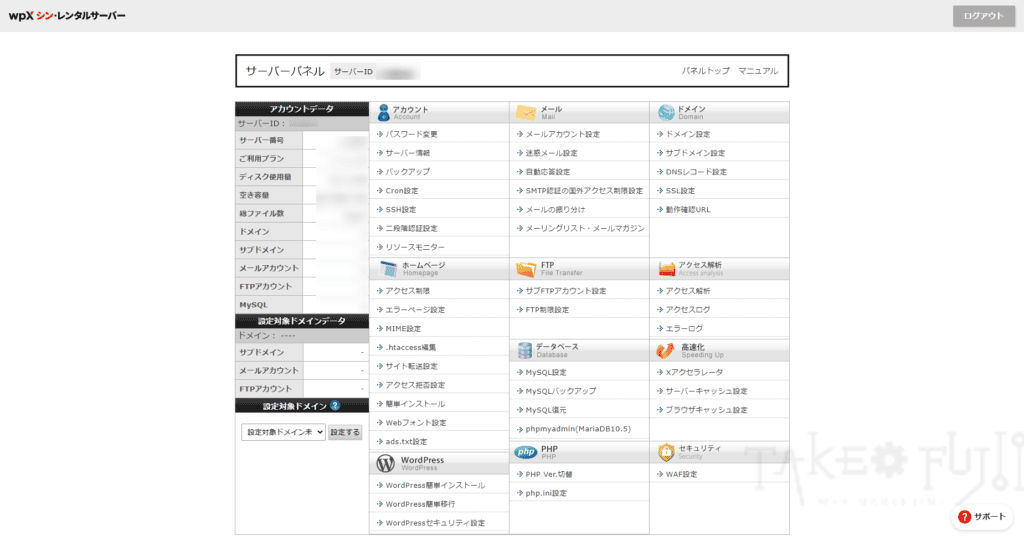Click the Security shield icon
1024x541 pixels.
(x=665, y=452)
